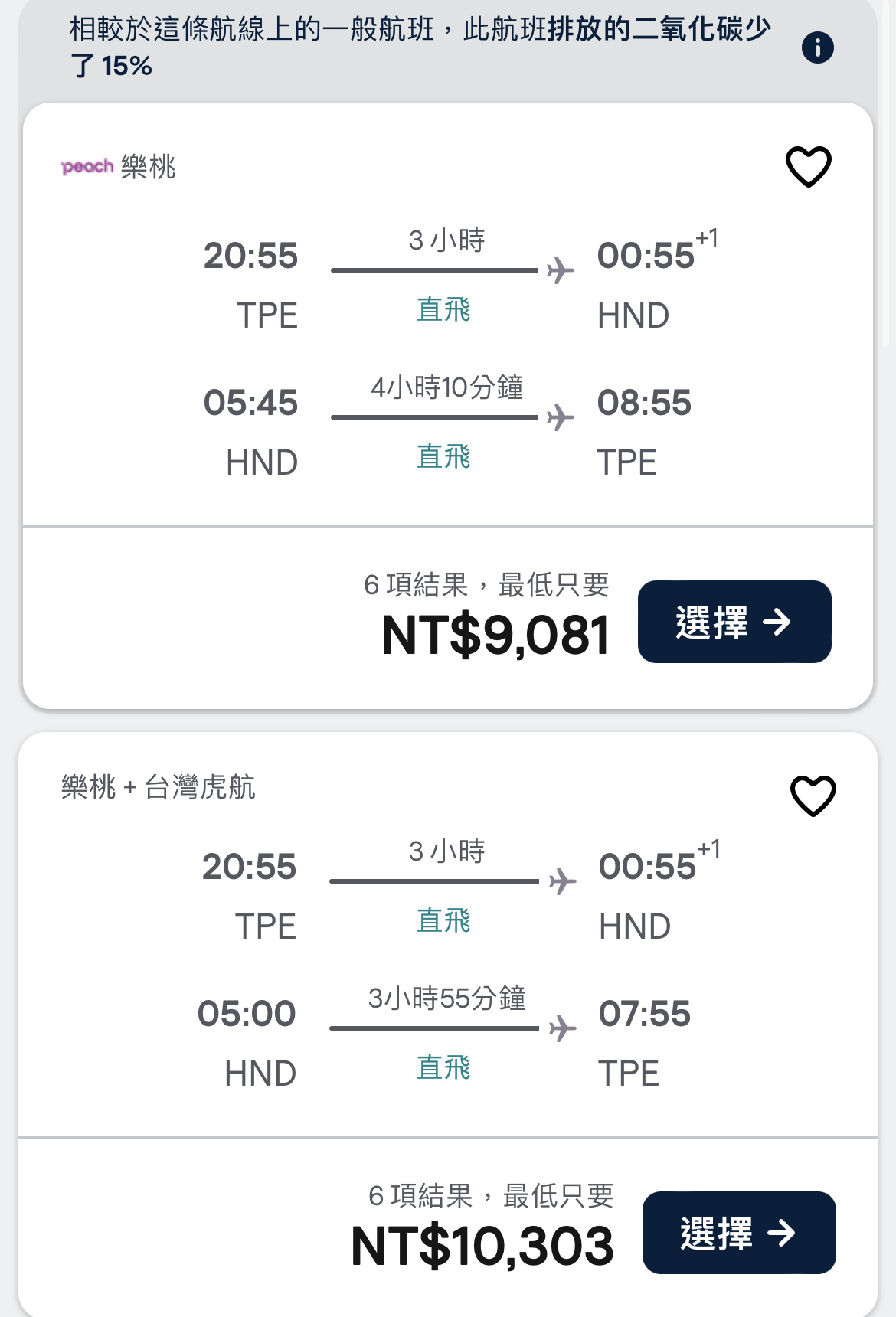896x1317 pixels.
Task: Click the 05:45 HND departure time
Action: 250,403
